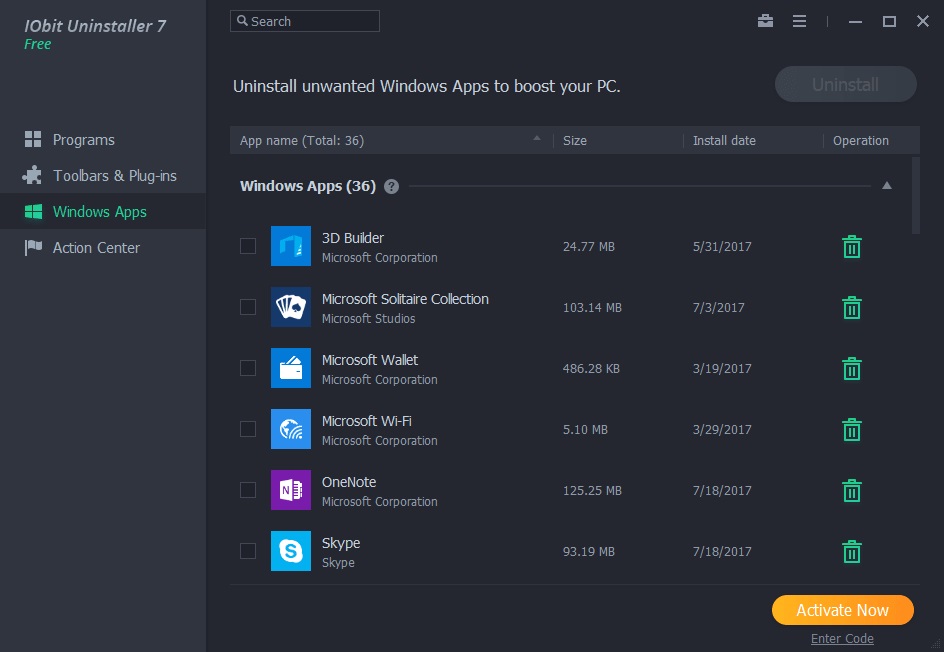This screenshot has height=652, width=944.
Task: Enable the OneNote checkbox
Action: [248, 490]
